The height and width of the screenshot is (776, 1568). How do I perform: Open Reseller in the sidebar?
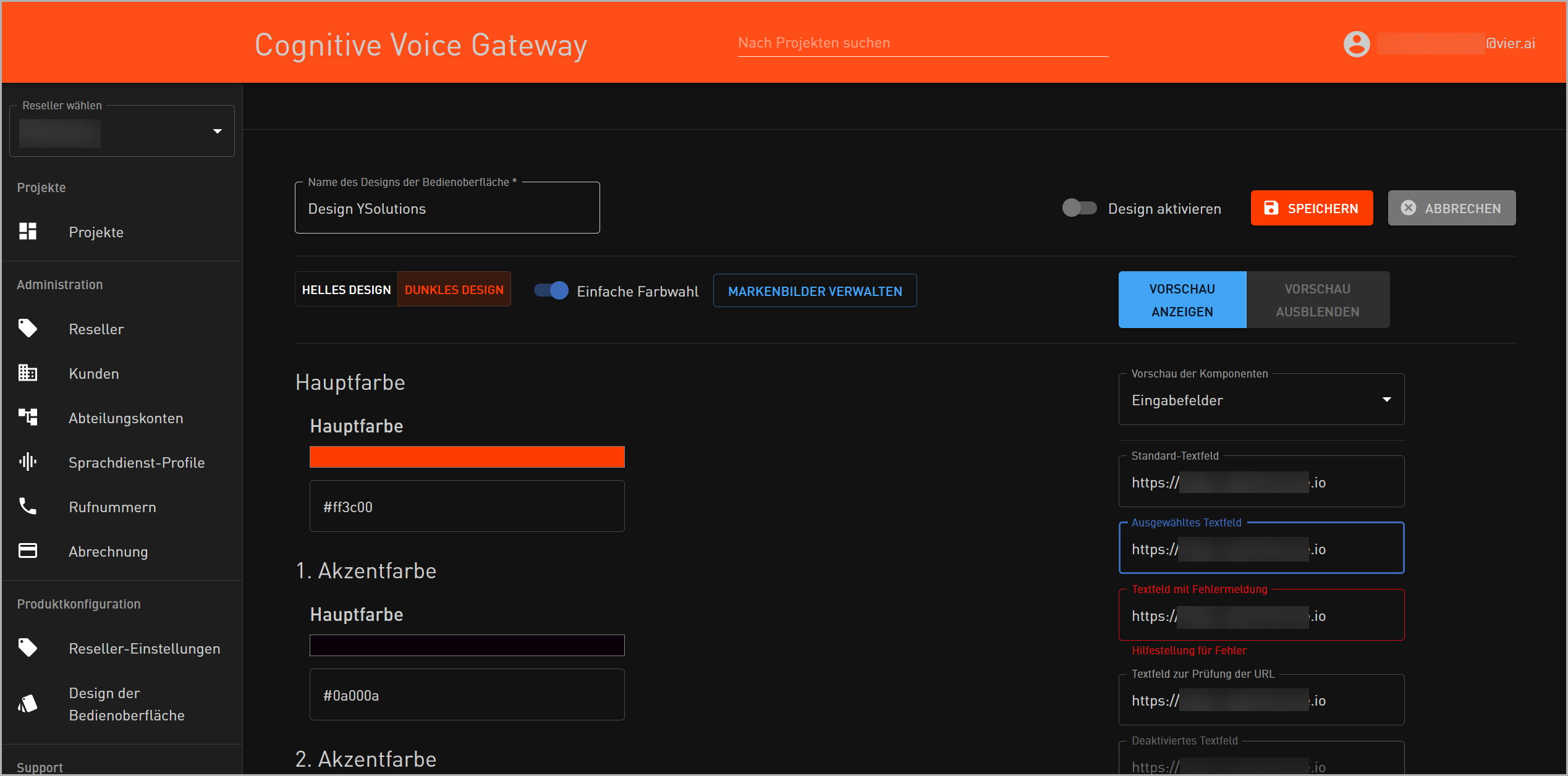point(122,329)
